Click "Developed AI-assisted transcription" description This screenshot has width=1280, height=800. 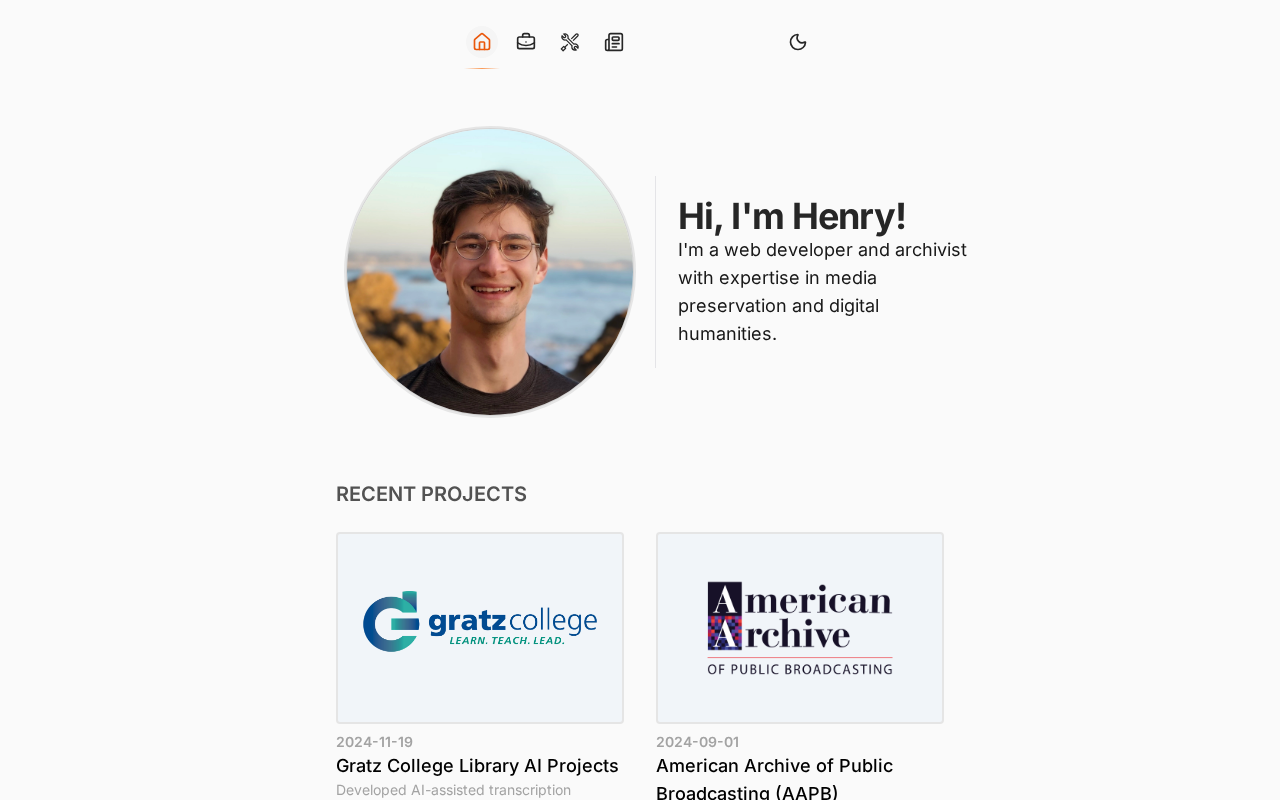453,790
